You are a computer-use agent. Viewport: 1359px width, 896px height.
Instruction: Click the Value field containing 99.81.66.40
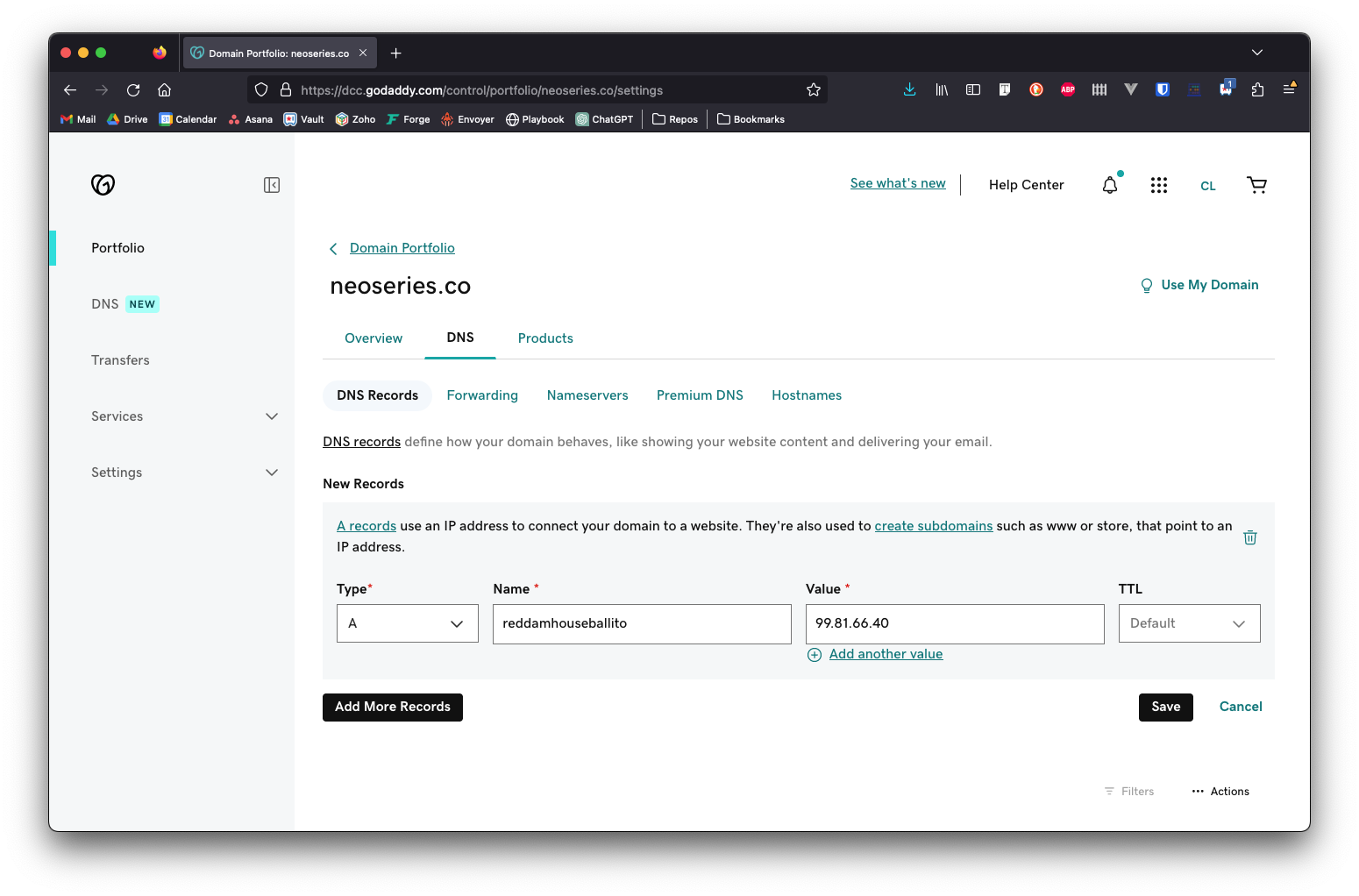click(954, 623)
